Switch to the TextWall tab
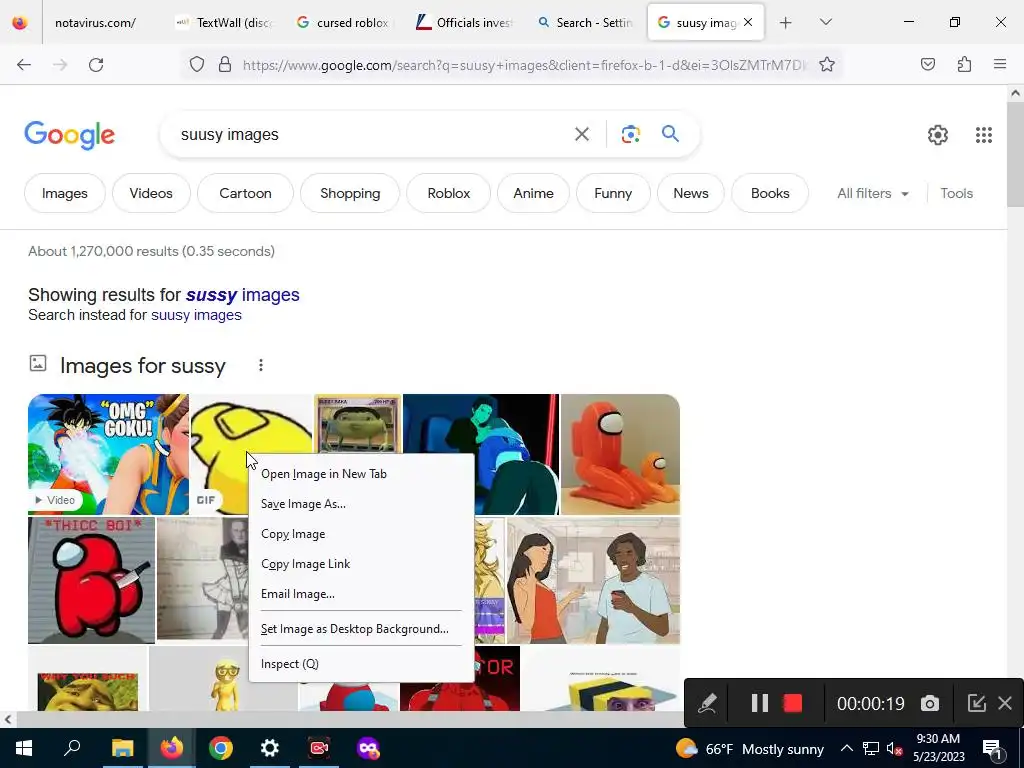 click(x=225, y=23)
